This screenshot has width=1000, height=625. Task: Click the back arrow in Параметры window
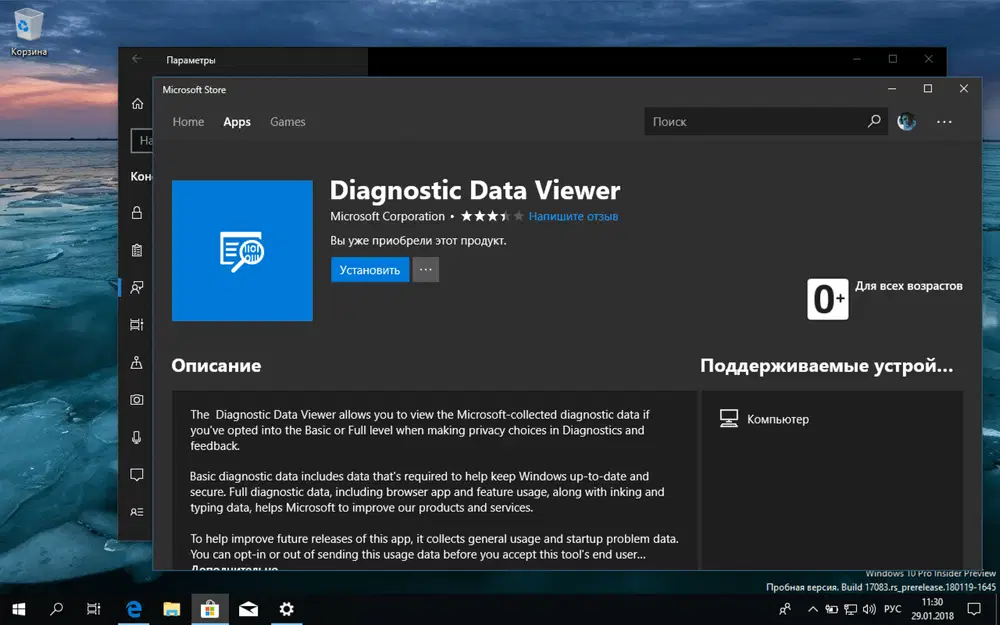136,59
